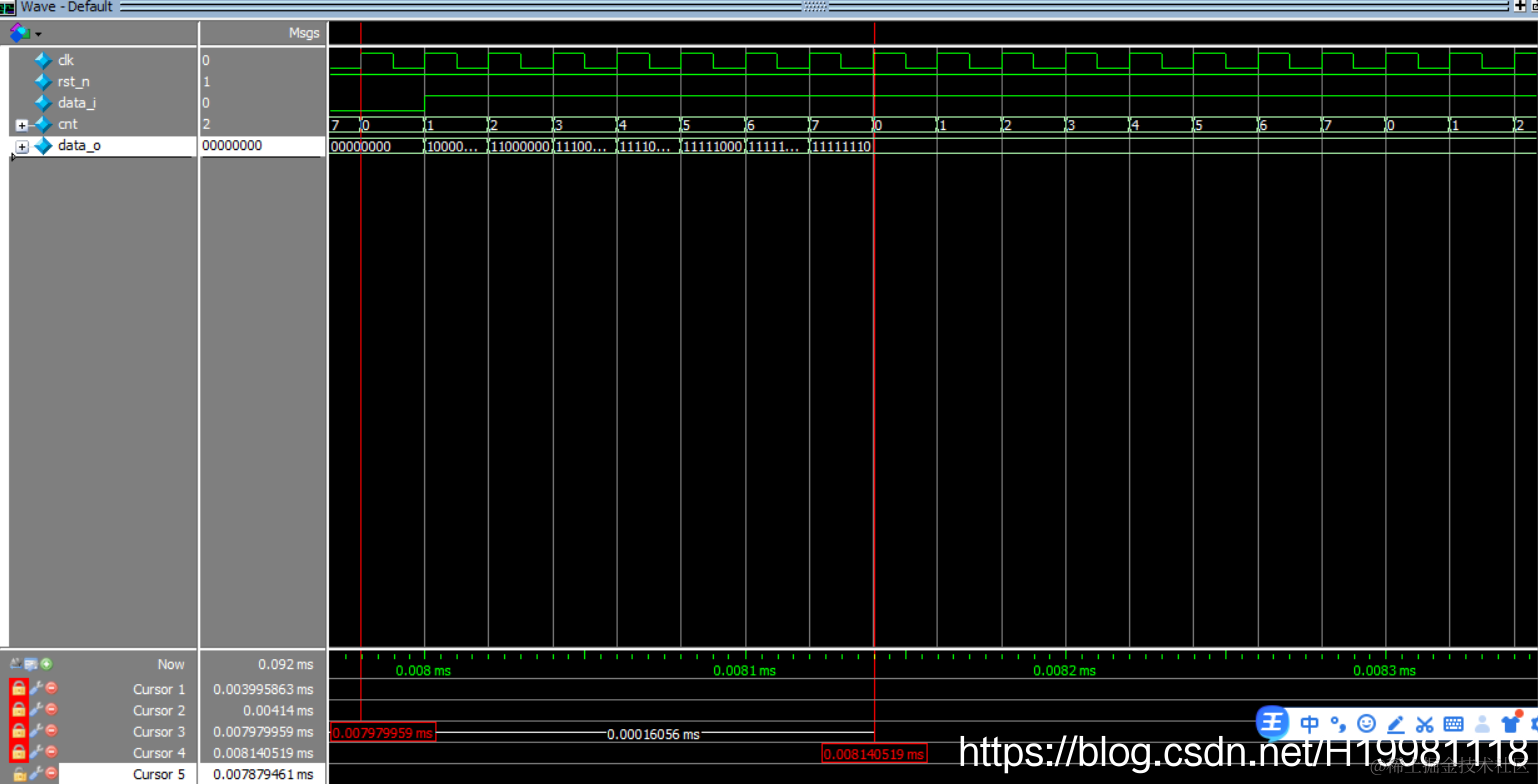Click the 0.008 ms timeline tick label

tap(423, 671)
